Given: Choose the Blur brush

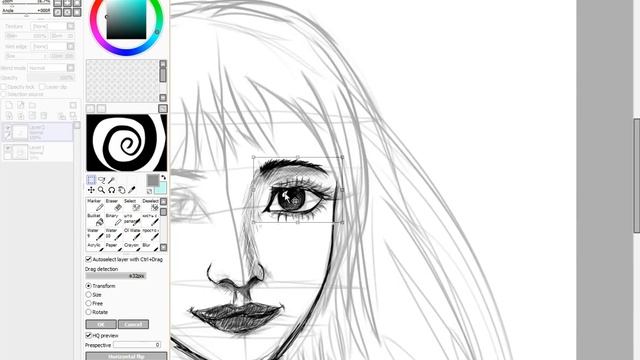Looking at the screenshot, I should pos(150,247).
